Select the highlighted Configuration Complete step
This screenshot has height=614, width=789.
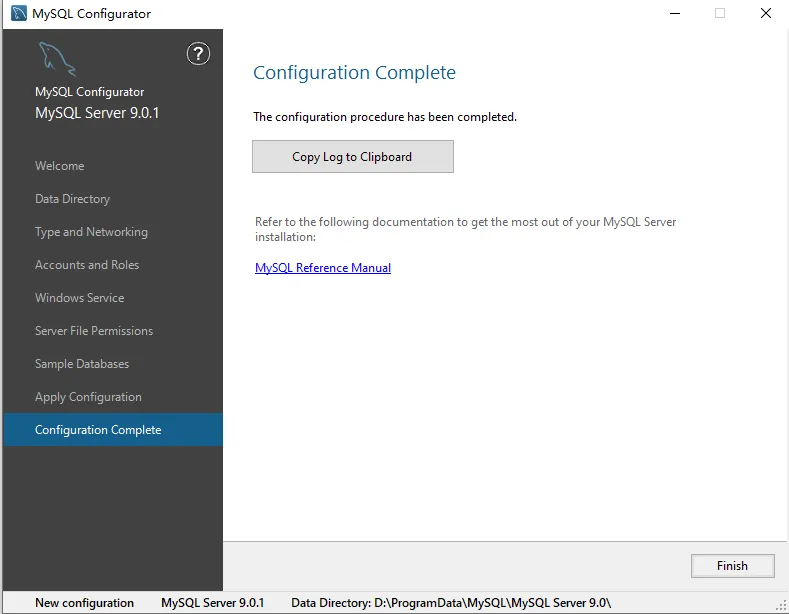(x=113, y=430)
